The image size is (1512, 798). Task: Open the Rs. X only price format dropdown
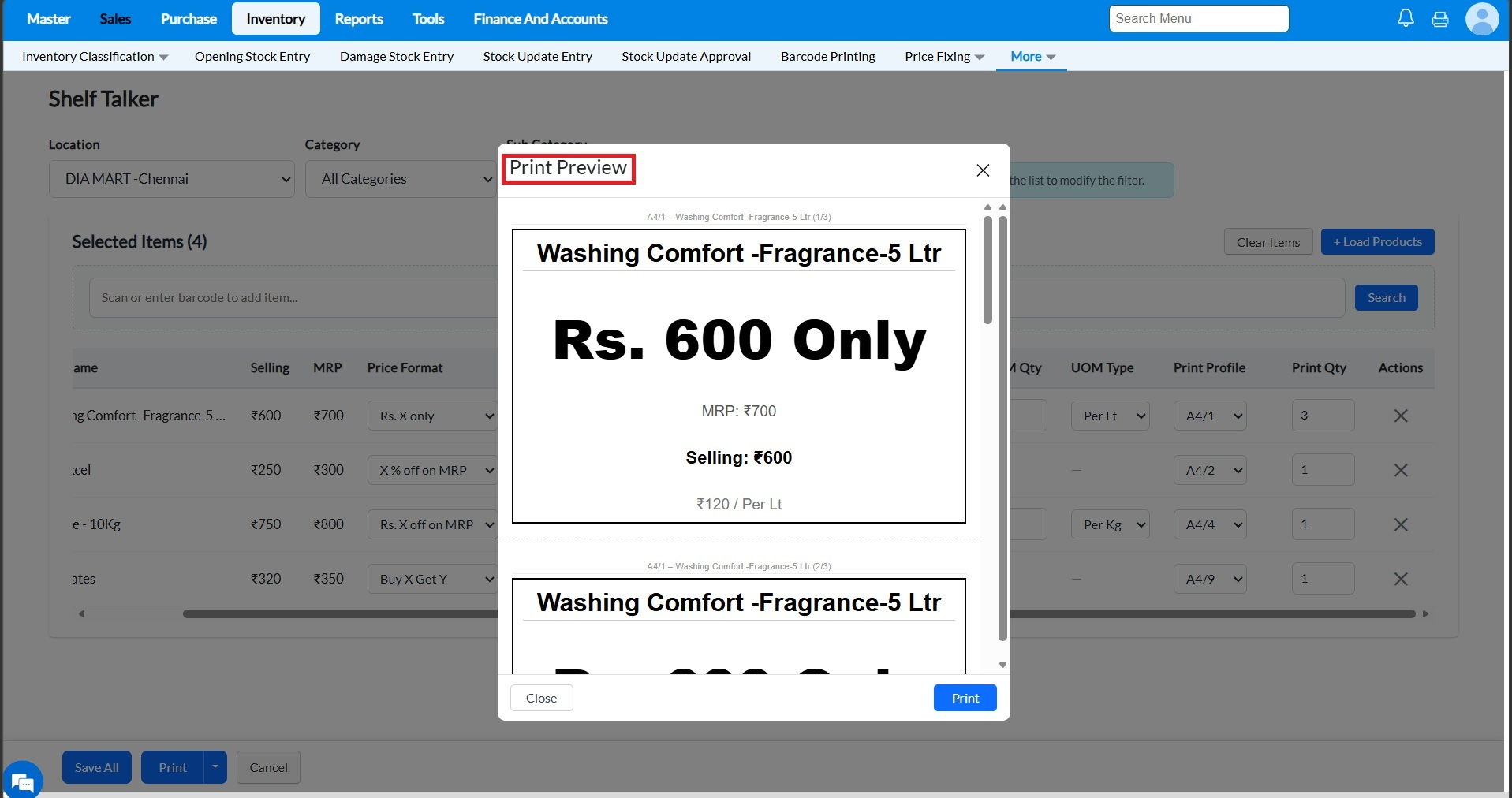click(432, 416)
